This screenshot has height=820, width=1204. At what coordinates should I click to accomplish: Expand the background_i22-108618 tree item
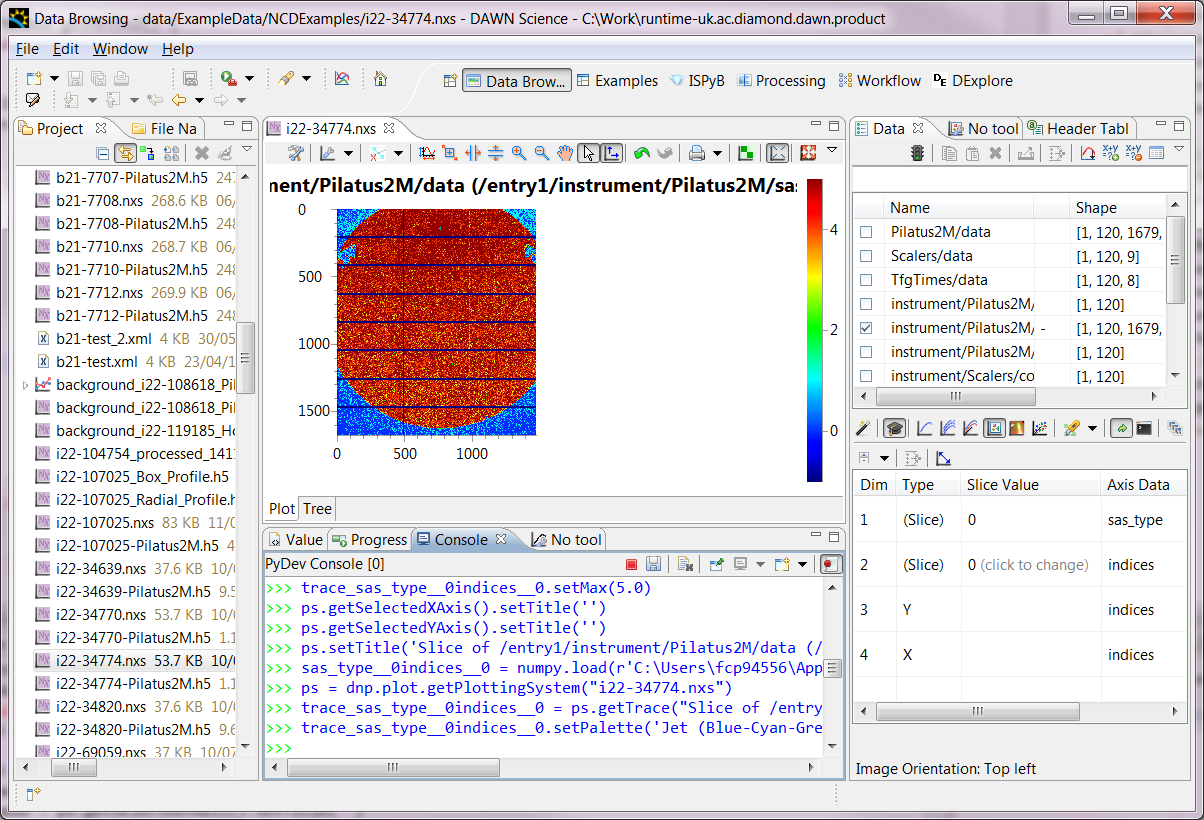(25, 385)
